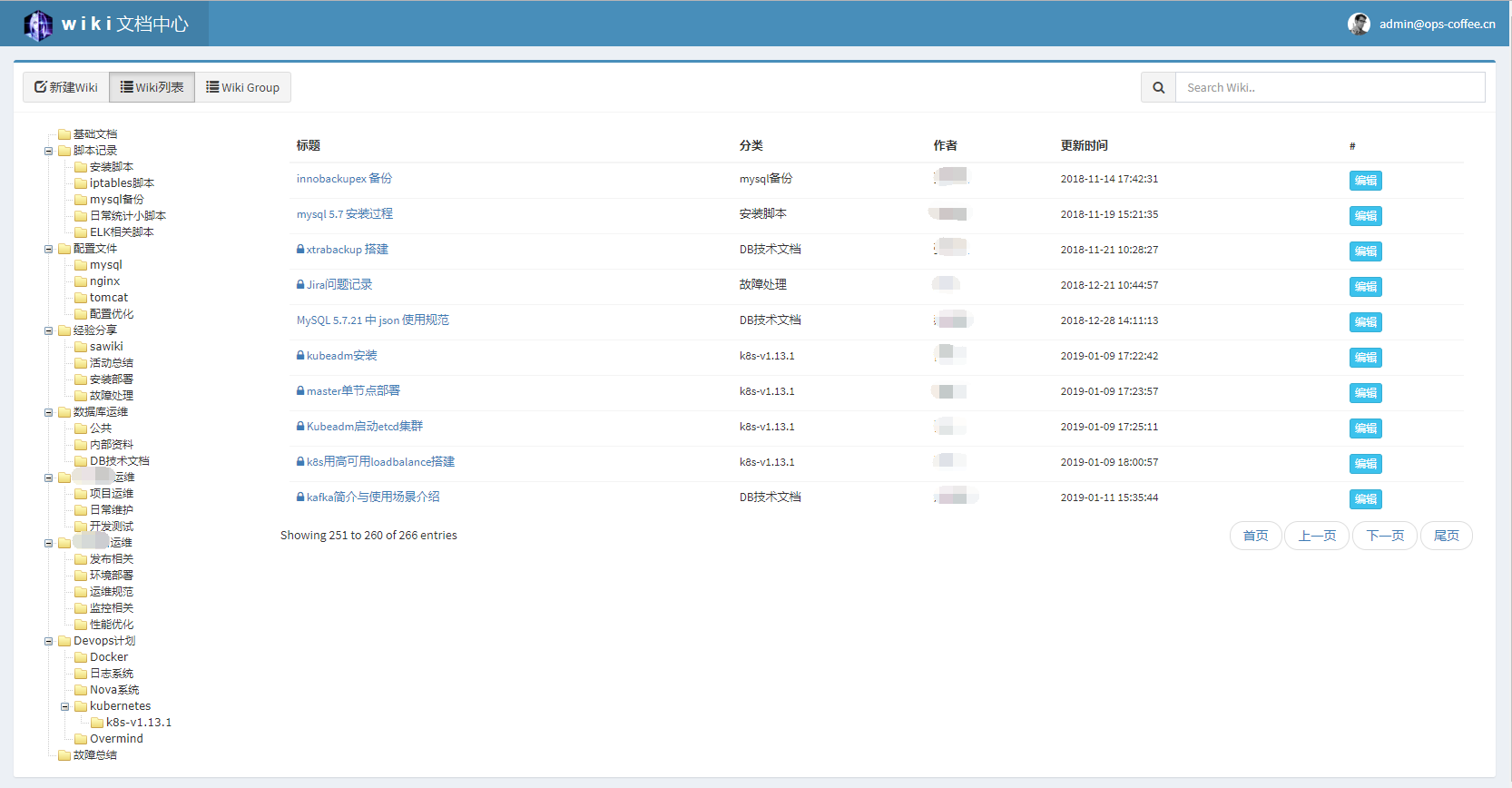The image size is (1512, 788).
Task: Click the lock icon beside kubeadm安装
Action: (x=300, y=356)
